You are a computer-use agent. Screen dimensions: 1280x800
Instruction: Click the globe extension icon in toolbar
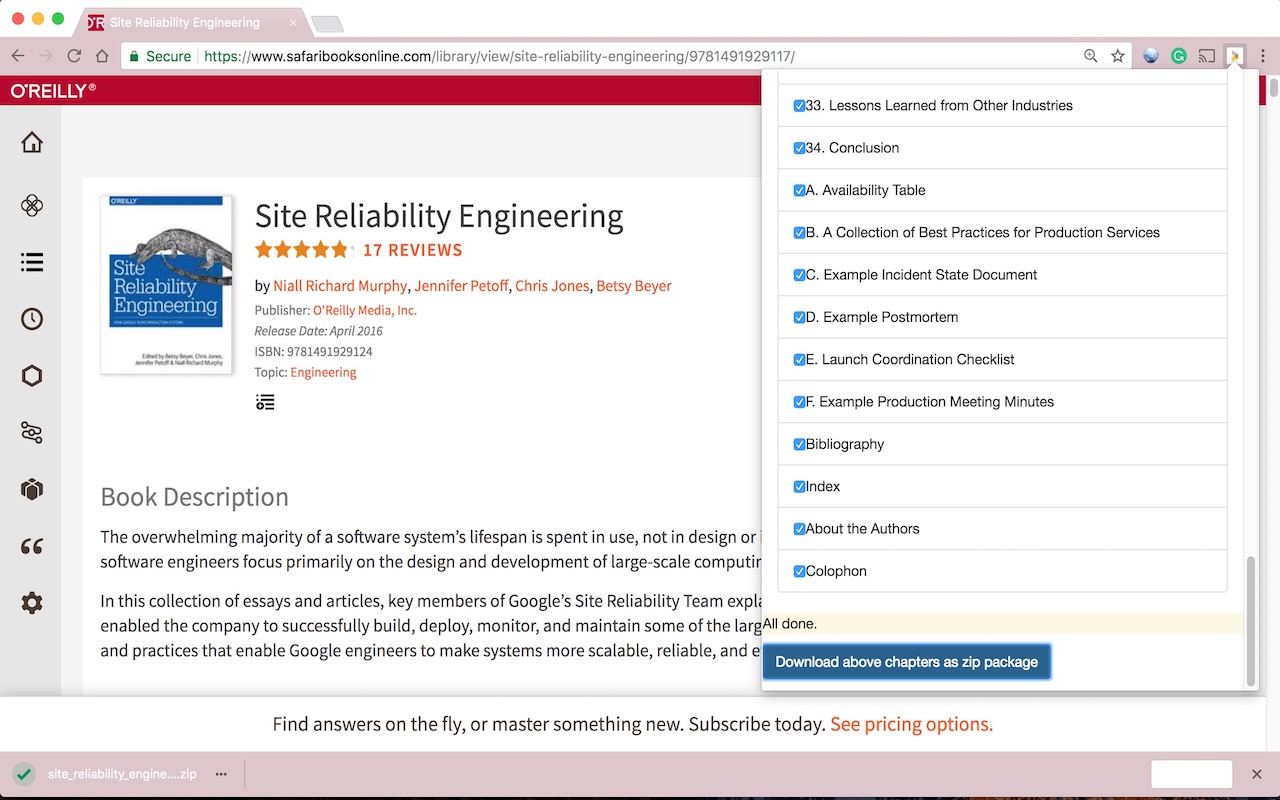click(x=1151, y=56)
